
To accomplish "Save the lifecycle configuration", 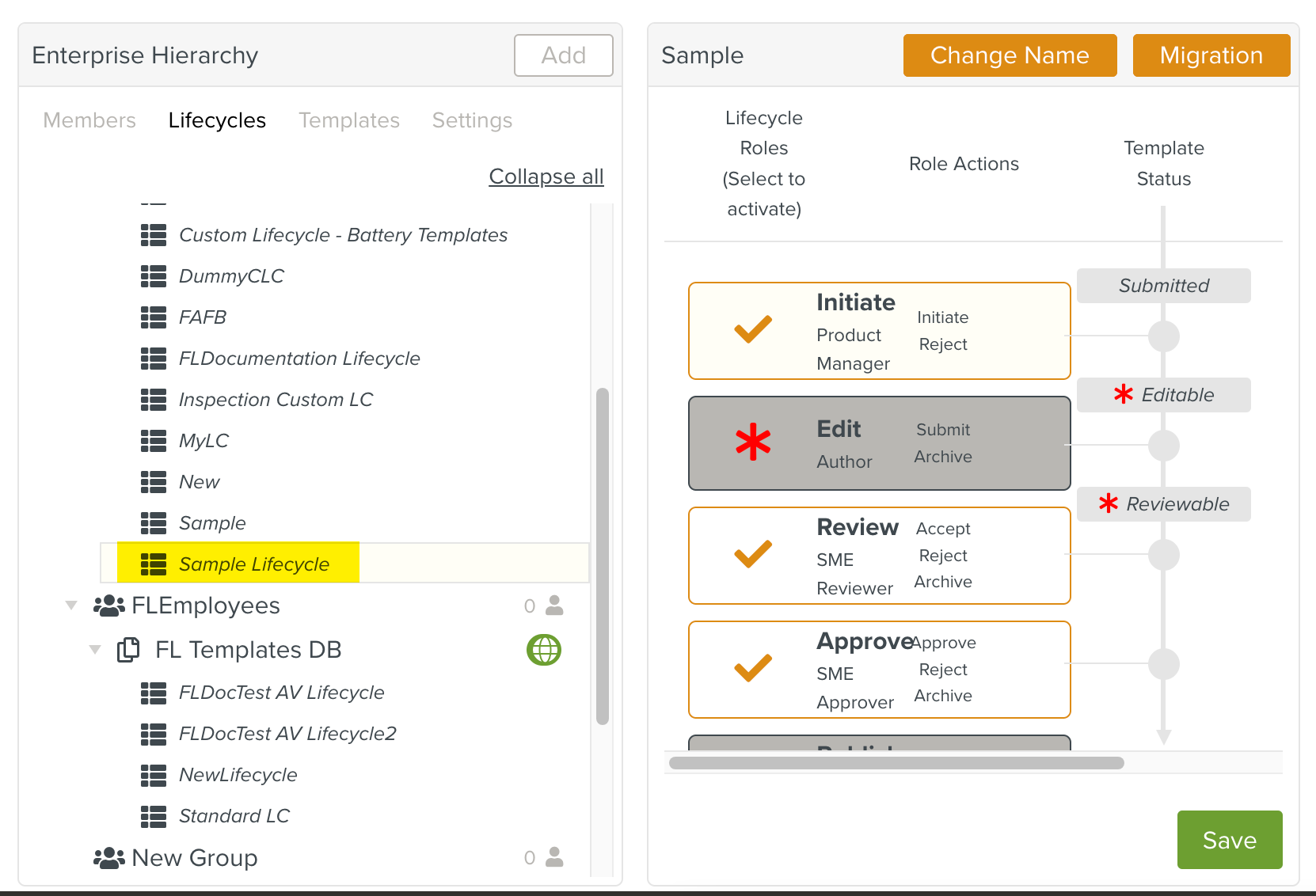I will pos(1229,840).
